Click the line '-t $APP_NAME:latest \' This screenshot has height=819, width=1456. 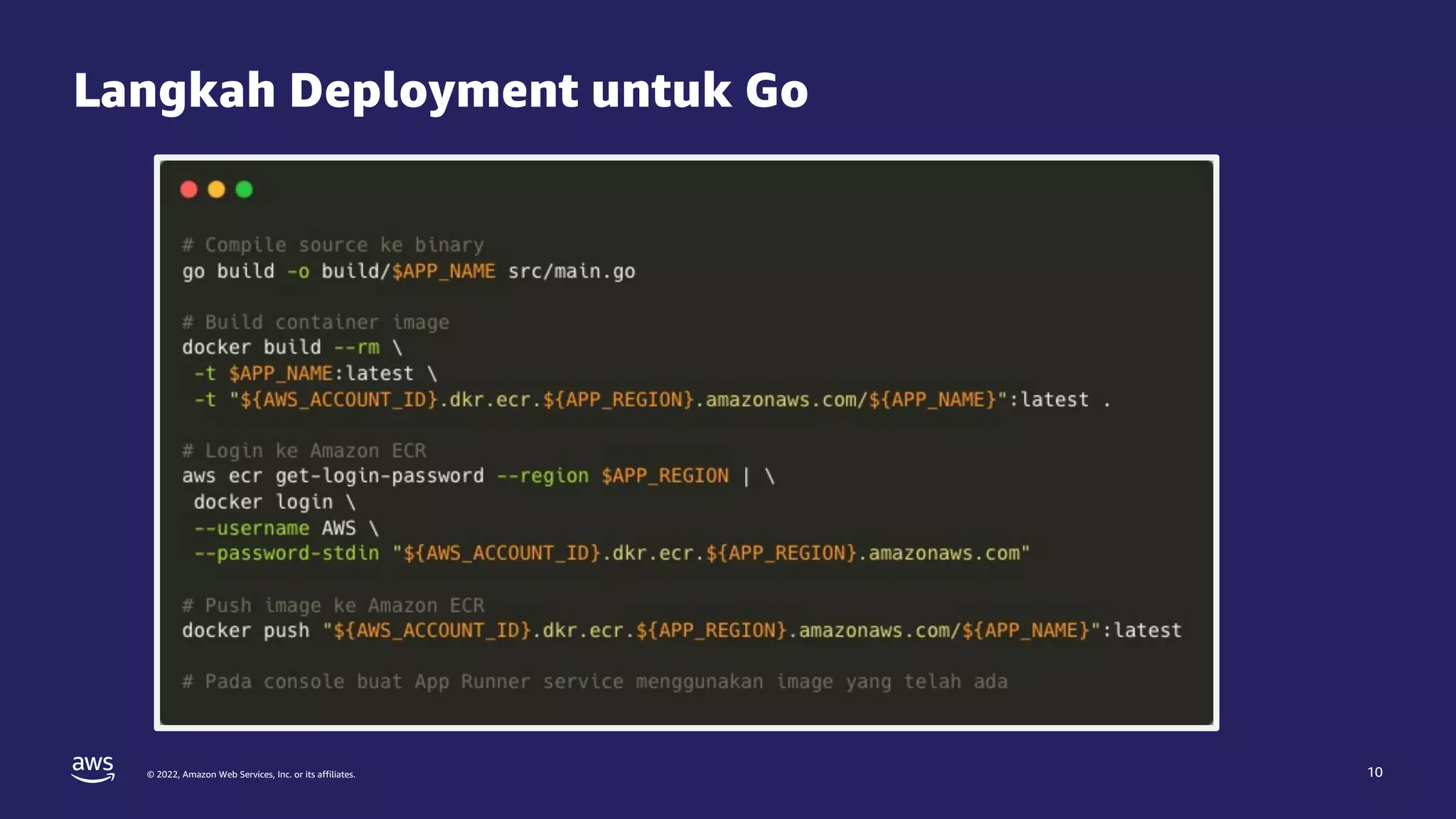(x=316, y=374)
